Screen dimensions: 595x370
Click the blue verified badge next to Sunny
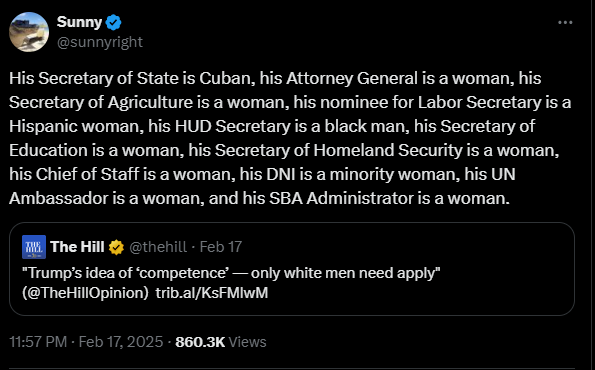113,22
